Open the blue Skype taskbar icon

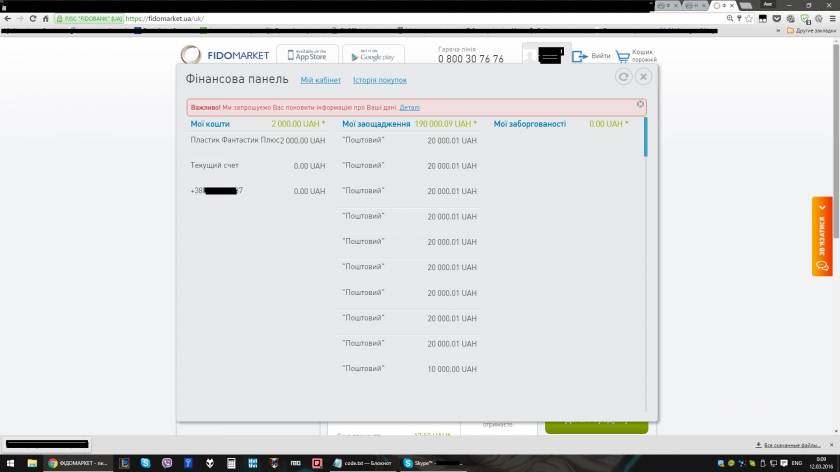tap(145, 463)
